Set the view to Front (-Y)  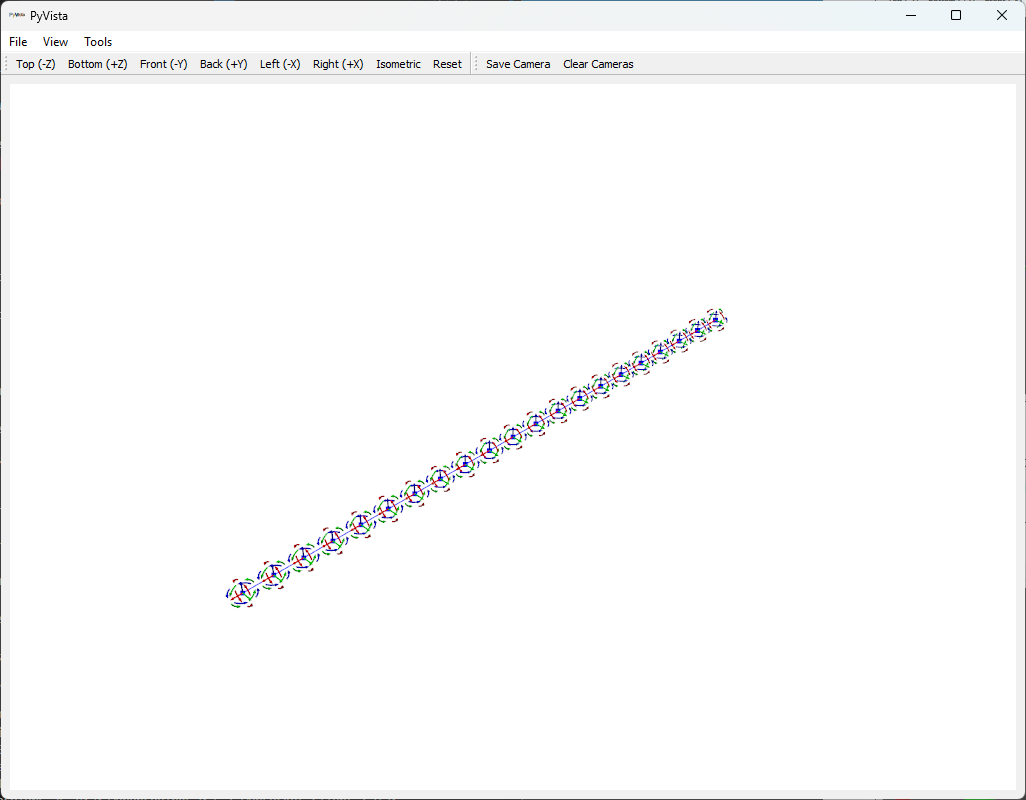click(x=163, y=64)
